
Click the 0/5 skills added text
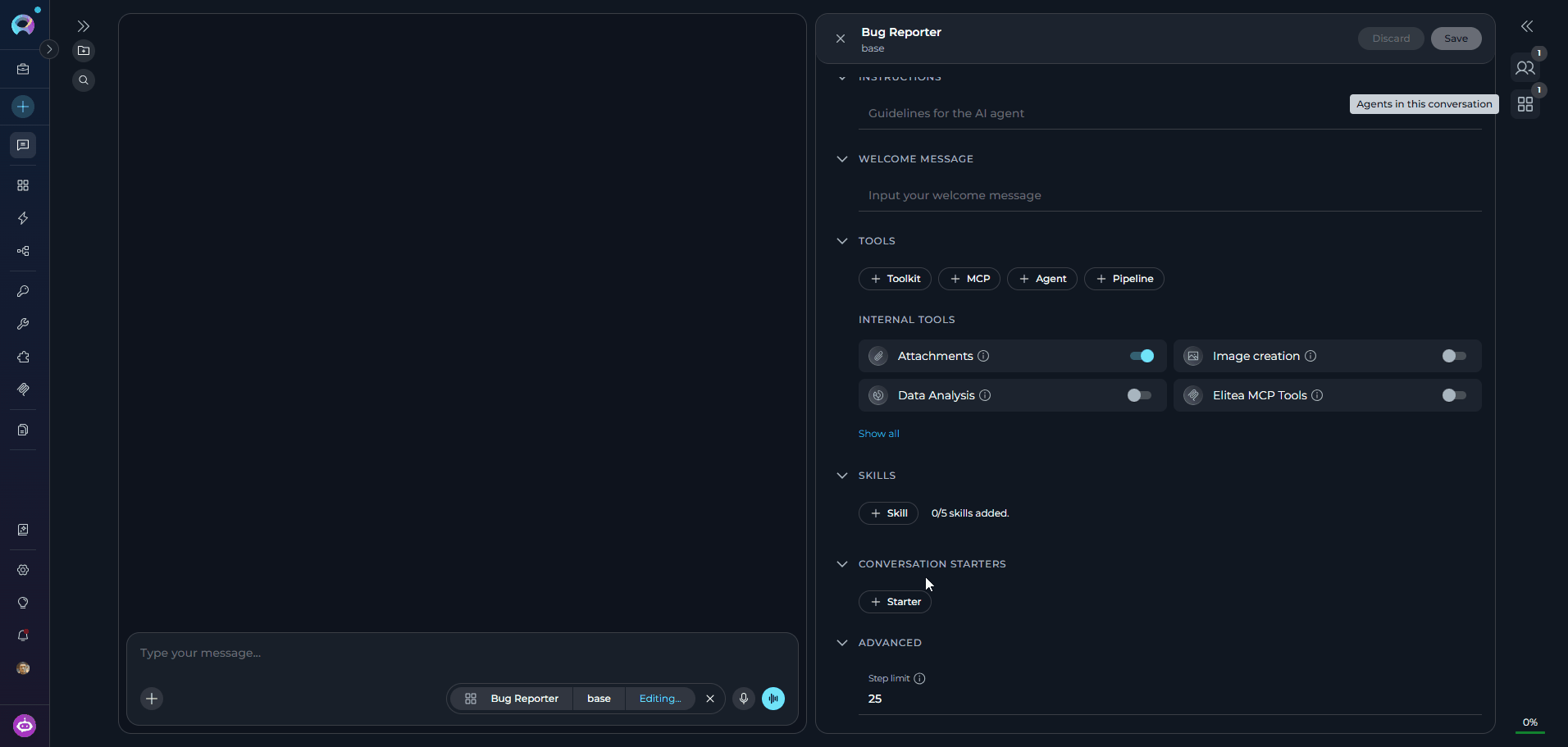[970, 513]
